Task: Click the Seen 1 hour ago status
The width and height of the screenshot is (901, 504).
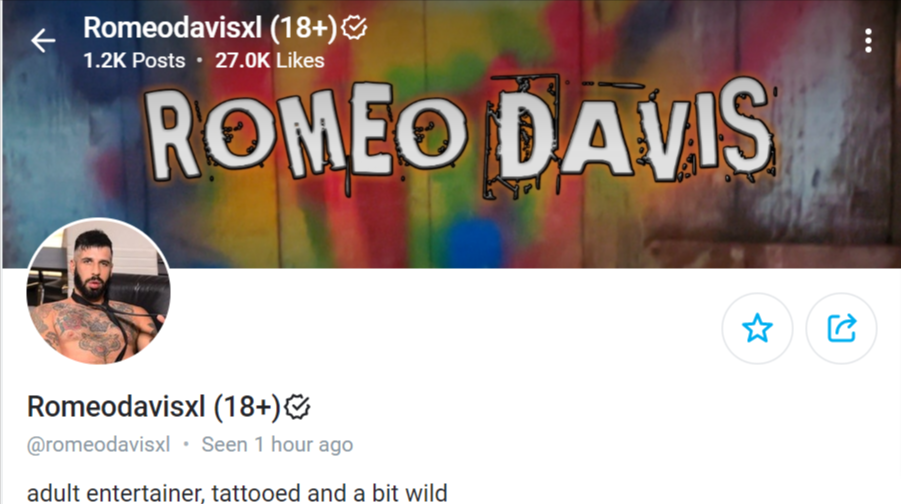Action: click(x=277, y=445)
